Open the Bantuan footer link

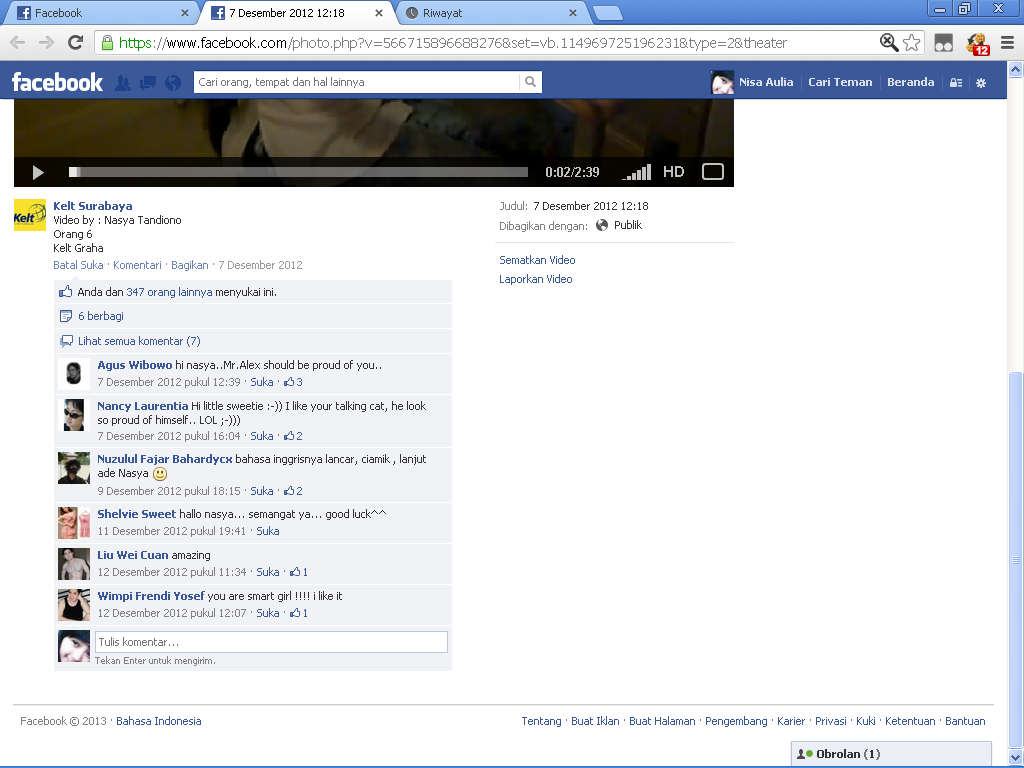pyautogui.click(x=965, y=721)
